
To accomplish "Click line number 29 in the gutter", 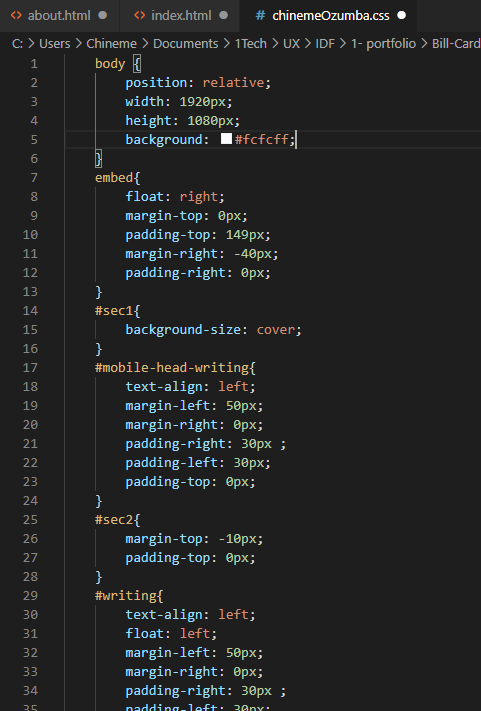I will 30,596.
